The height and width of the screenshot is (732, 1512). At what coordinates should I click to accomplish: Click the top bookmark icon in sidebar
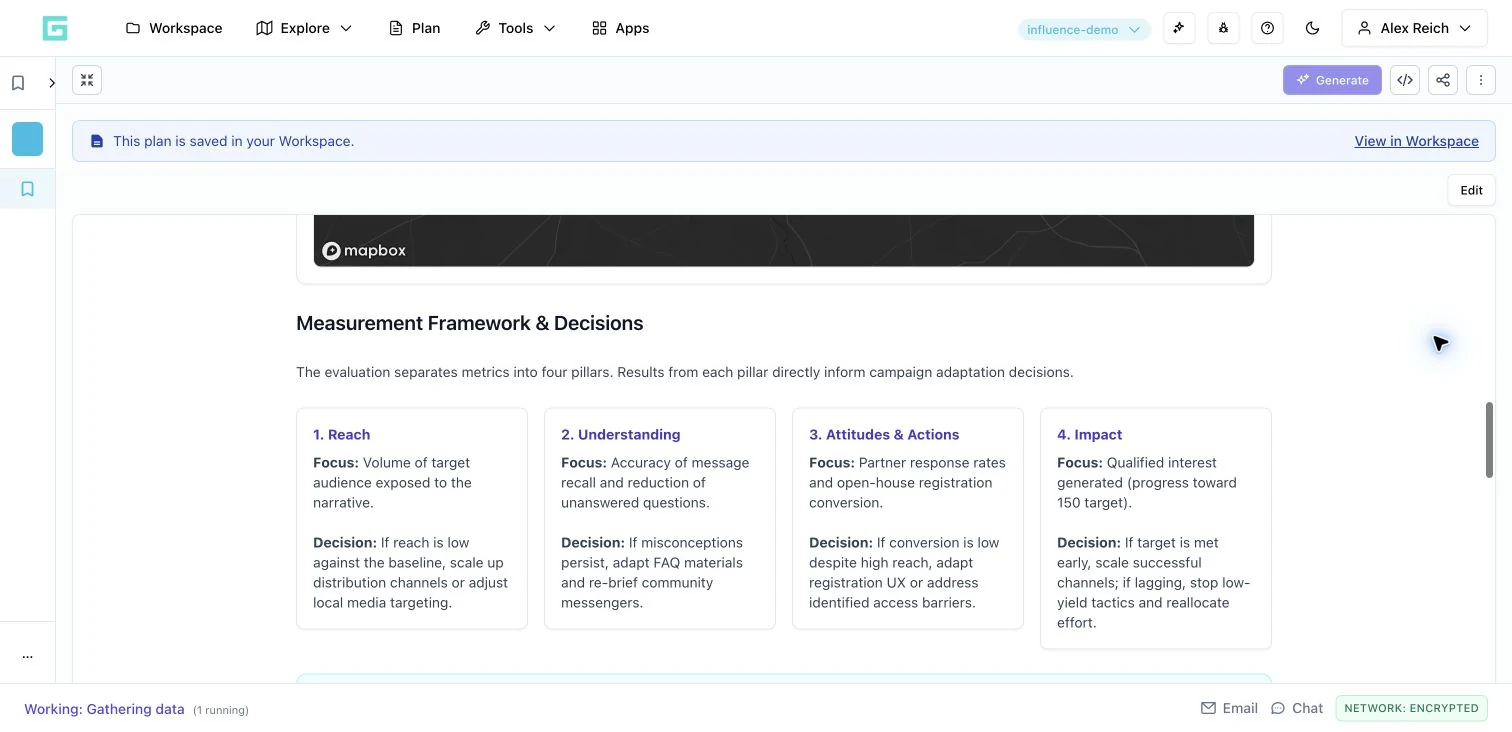tap(18, 83)
